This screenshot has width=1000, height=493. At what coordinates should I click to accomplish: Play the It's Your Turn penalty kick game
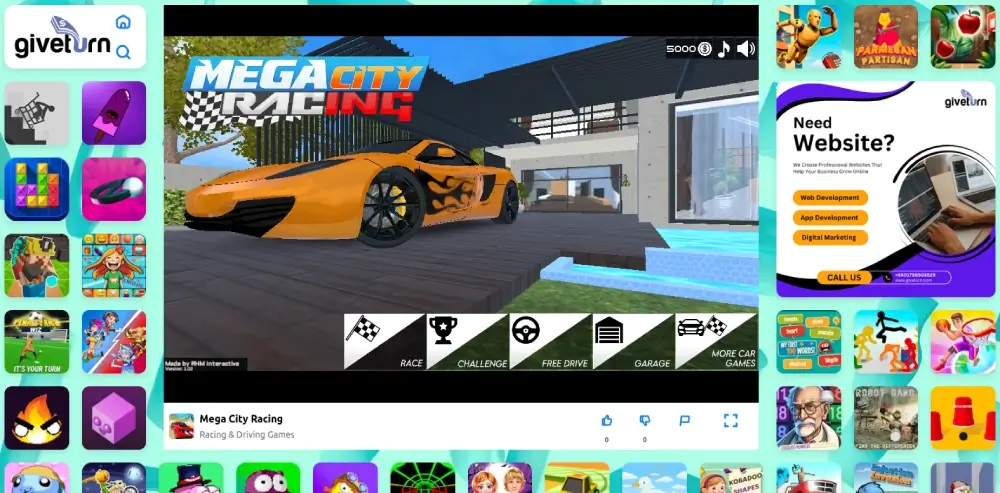click(37, 342)
